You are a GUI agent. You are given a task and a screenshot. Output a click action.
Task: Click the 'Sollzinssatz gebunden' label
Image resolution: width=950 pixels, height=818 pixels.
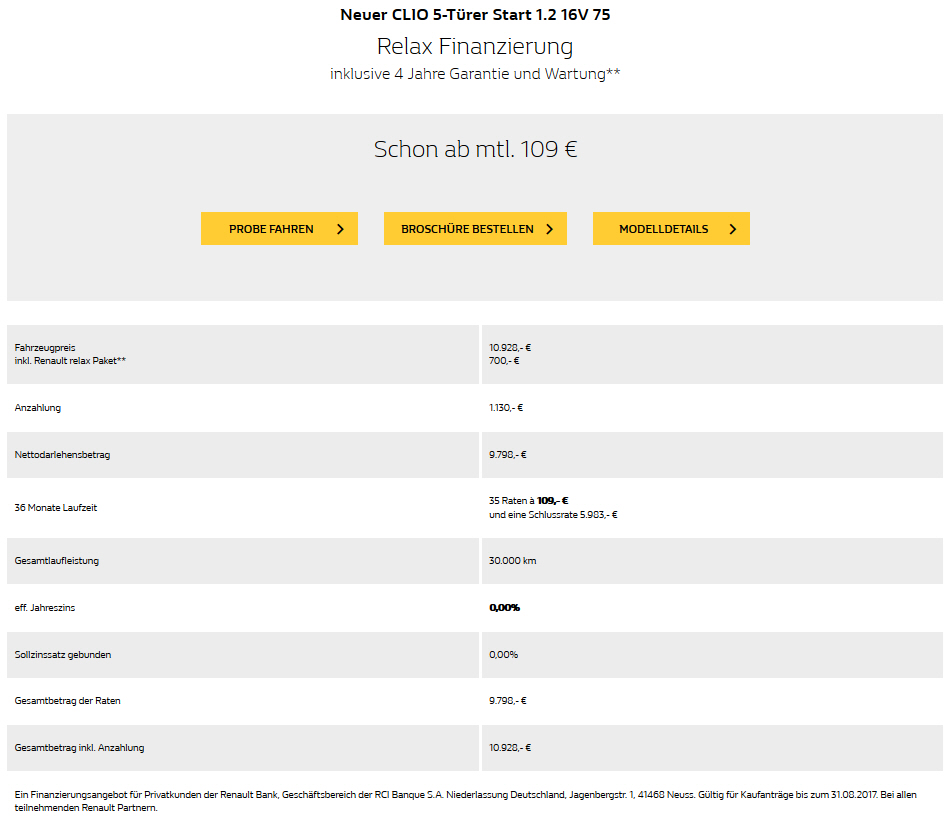pos(63,654)
